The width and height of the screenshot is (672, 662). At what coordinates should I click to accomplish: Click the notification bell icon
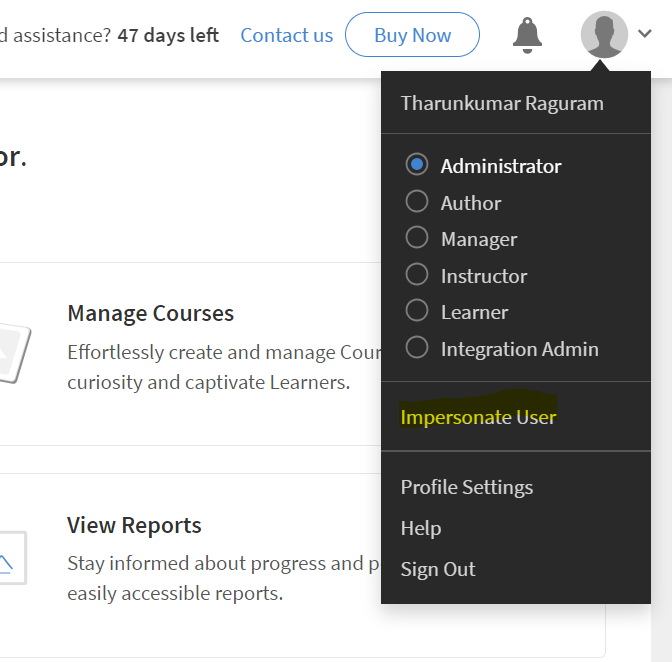[x=527, y=35]
